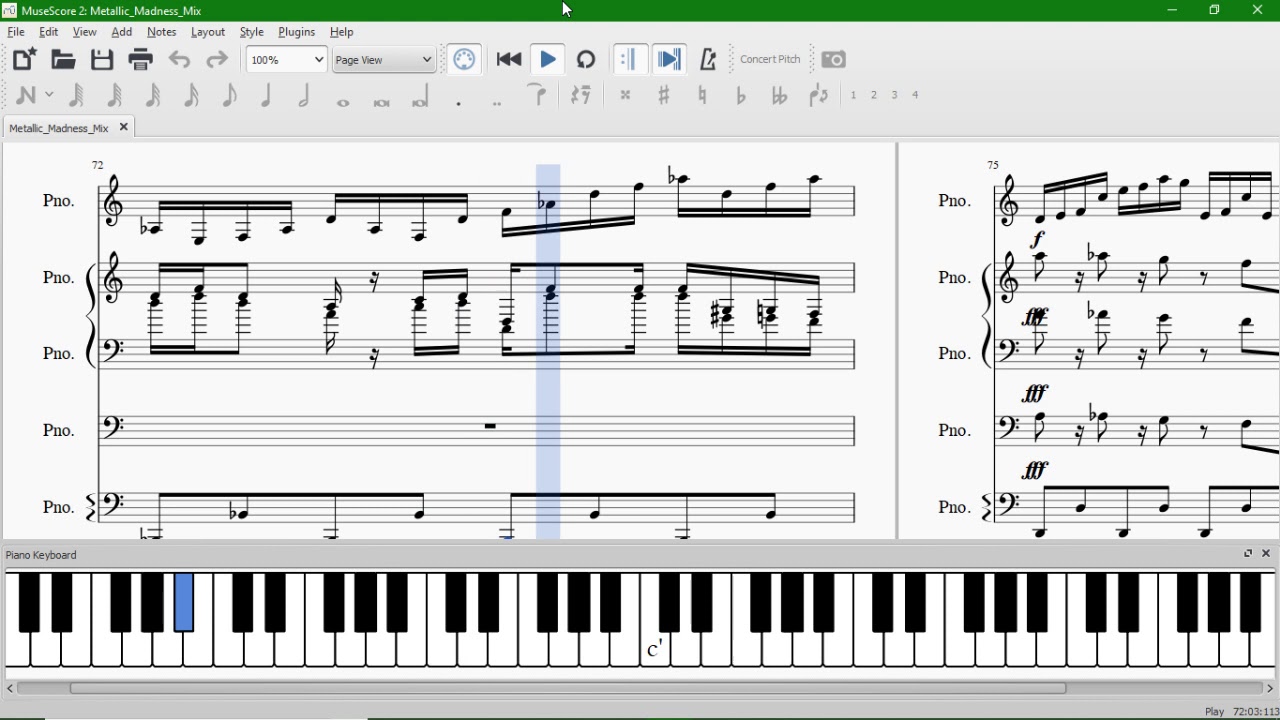Screen dimensions: 1280x720
Task: Apply double sharp accidental
Action: click(625, 95)
